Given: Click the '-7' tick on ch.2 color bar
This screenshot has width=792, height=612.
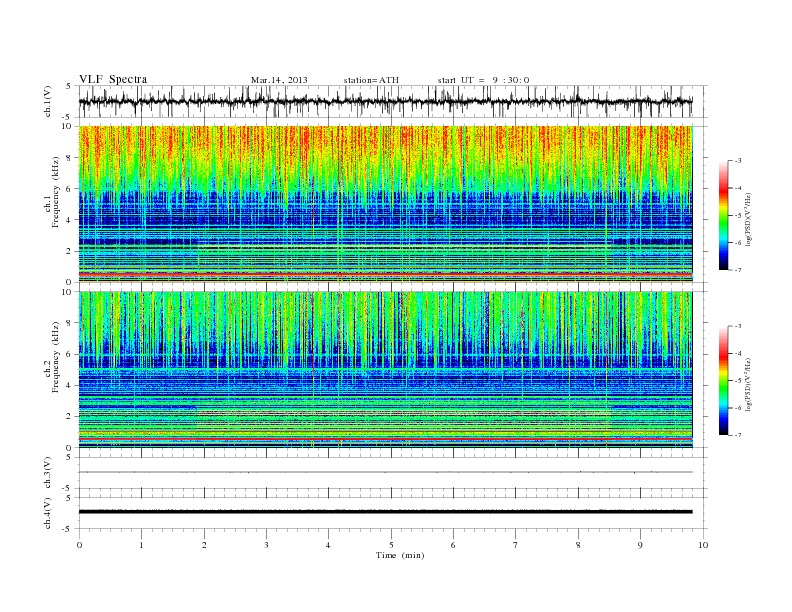Looking at the screenshot, I should [x=737, y=435].
